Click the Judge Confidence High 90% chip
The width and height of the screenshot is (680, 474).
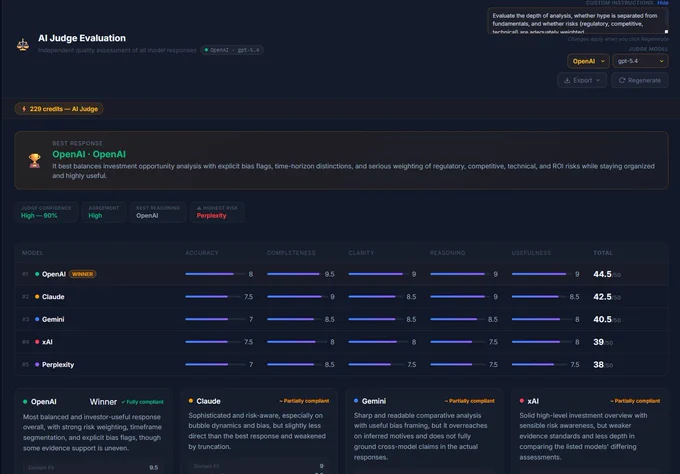point(46,212)
